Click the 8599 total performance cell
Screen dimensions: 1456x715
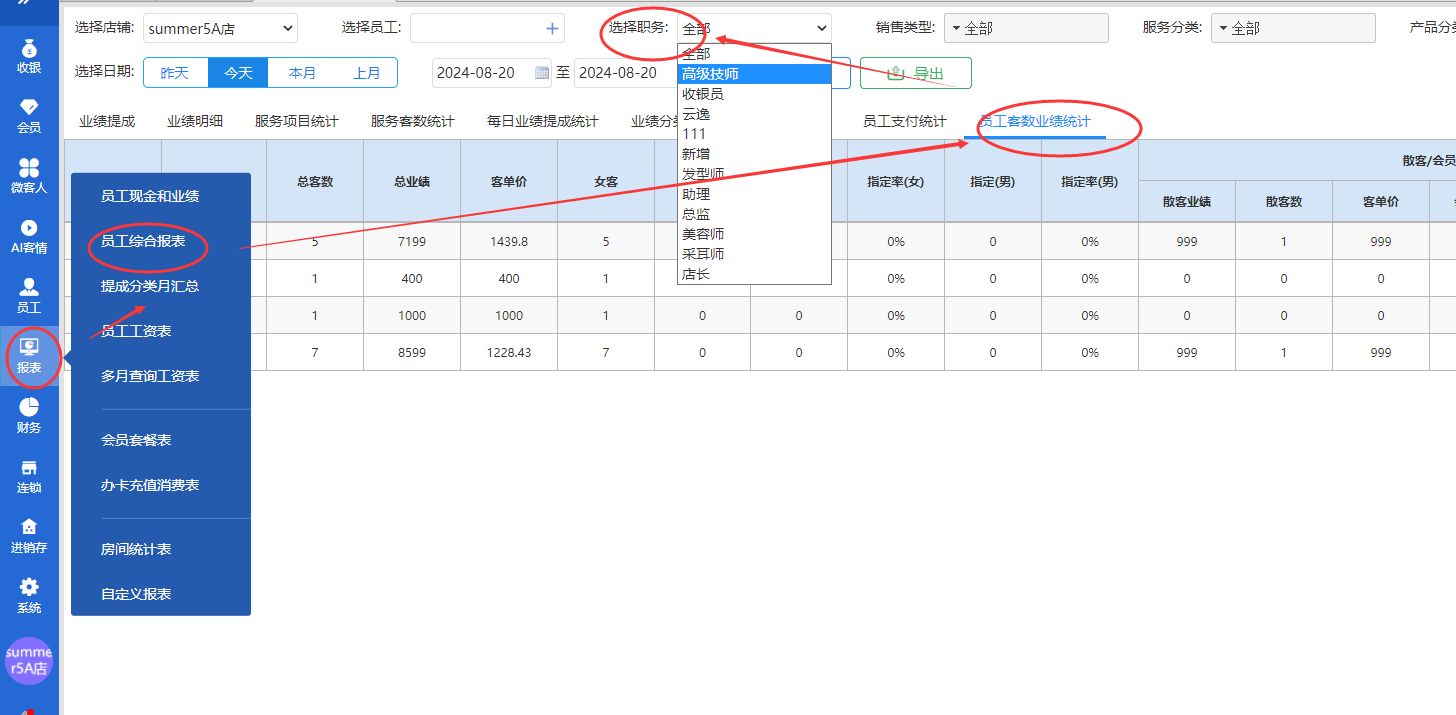pos(412,352)
